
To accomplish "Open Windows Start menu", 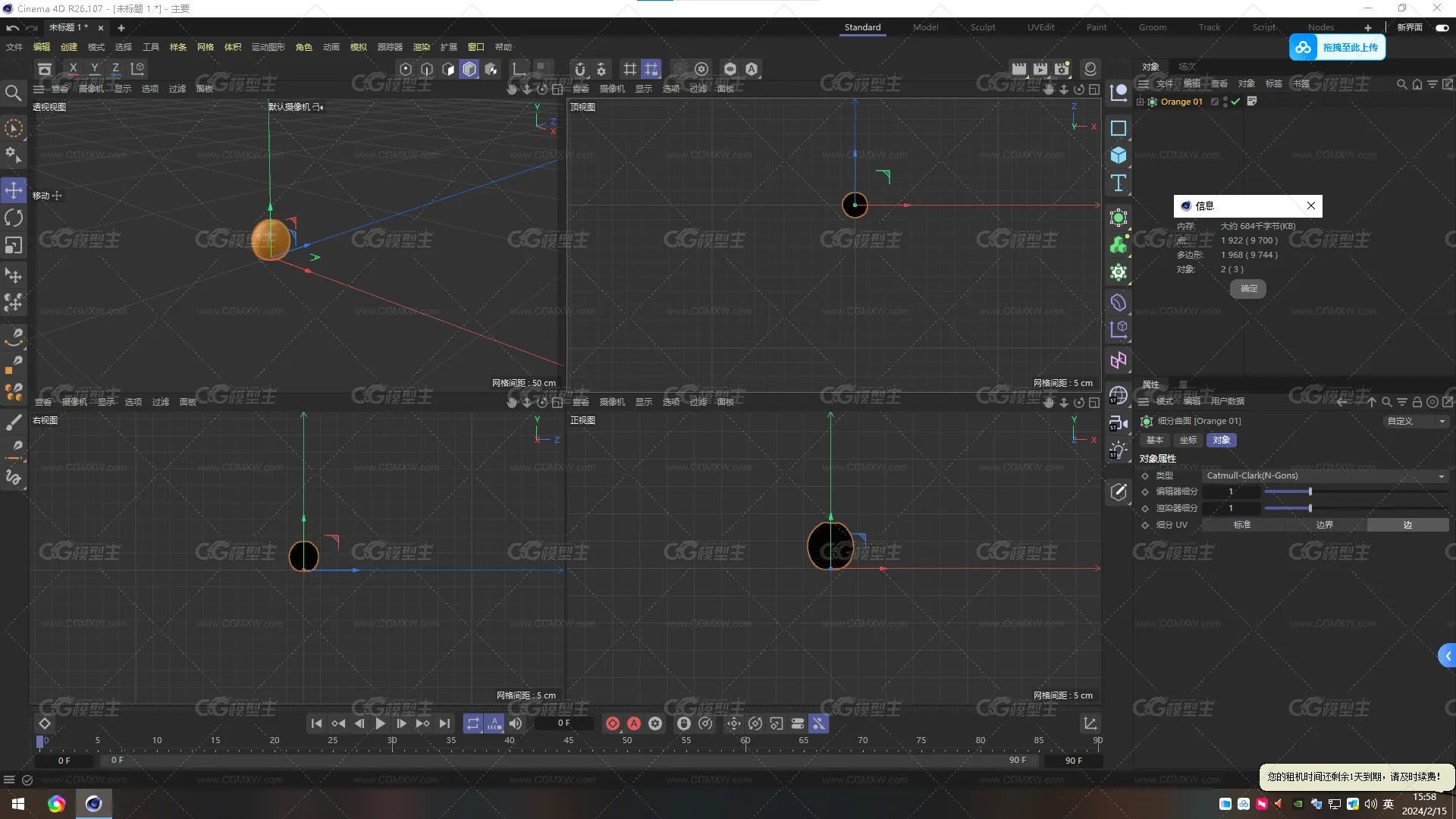I will 18,804.
